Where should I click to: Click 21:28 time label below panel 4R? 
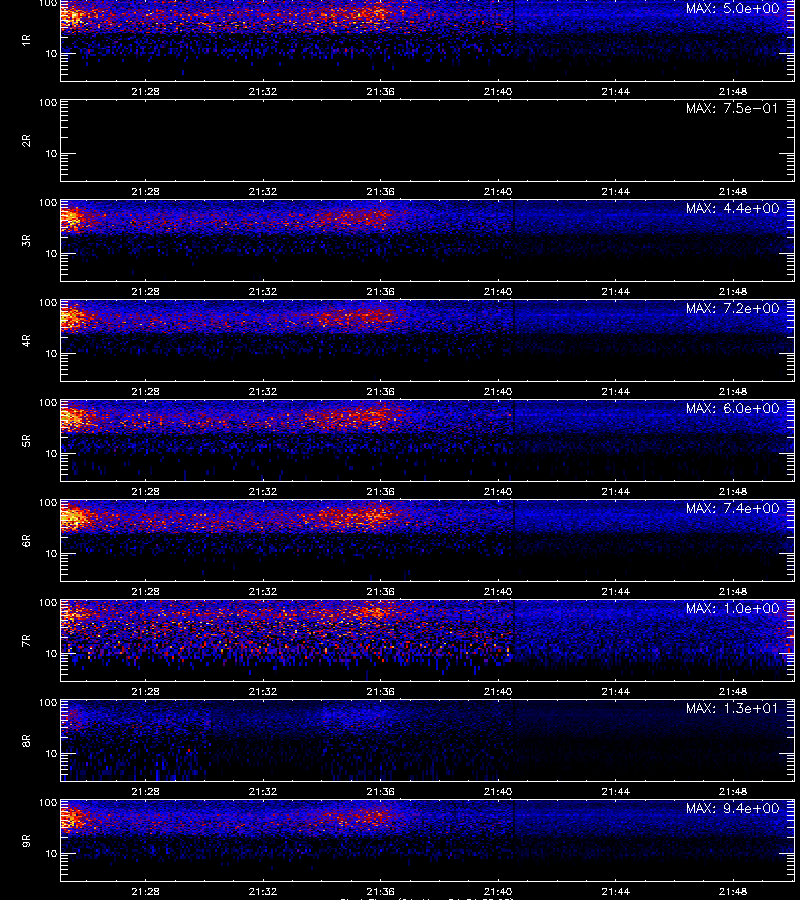pyautogui.click(x=145, y=391)
